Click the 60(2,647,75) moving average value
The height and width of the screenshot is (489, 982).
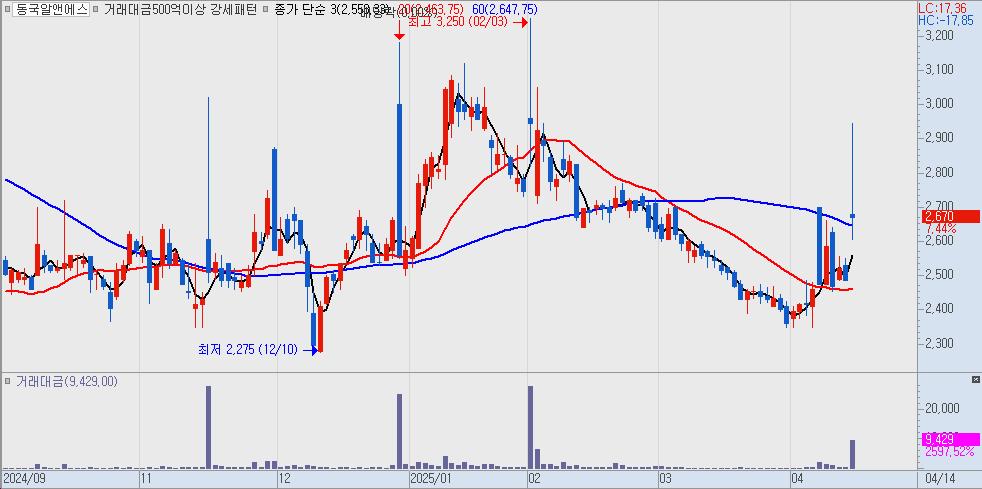coord(504,9)
